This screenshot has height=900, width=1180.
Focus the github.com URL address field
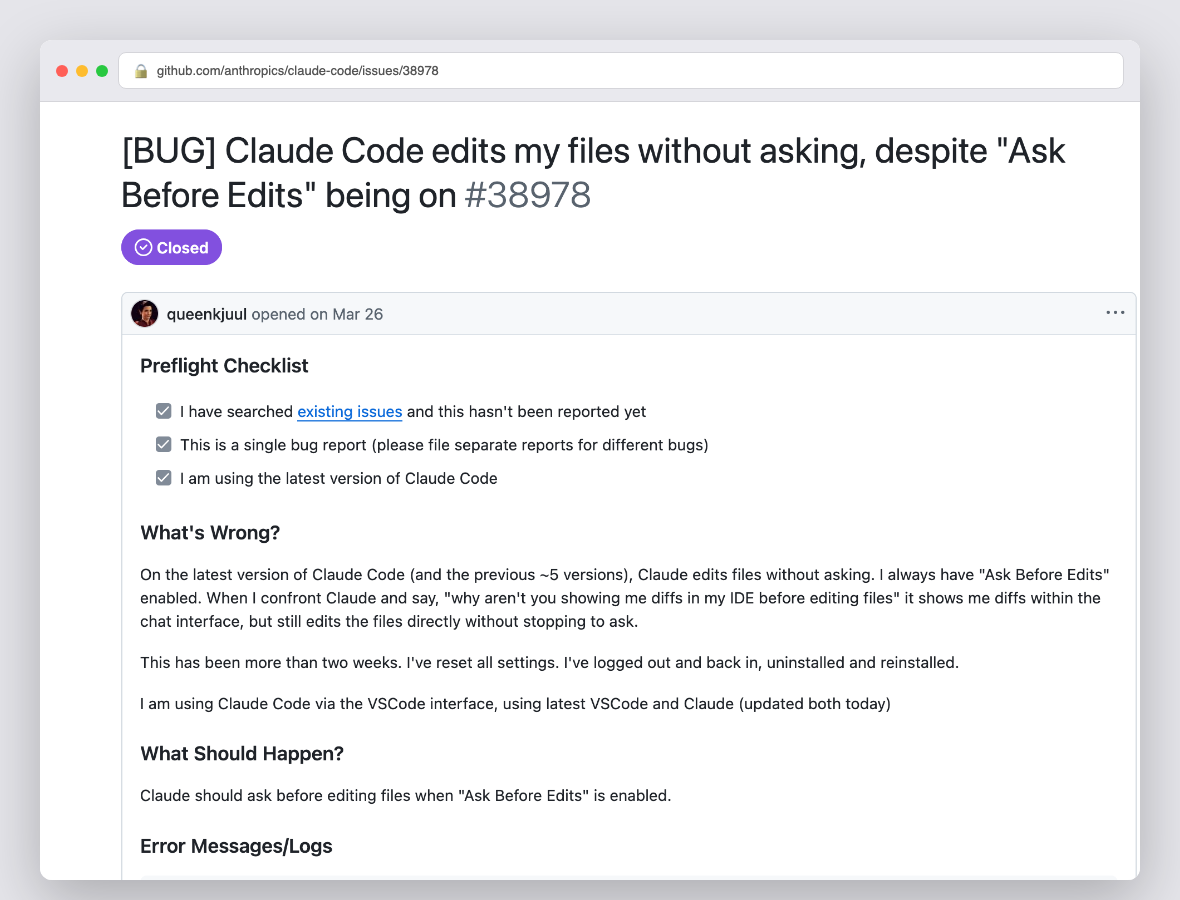point(621,71)
